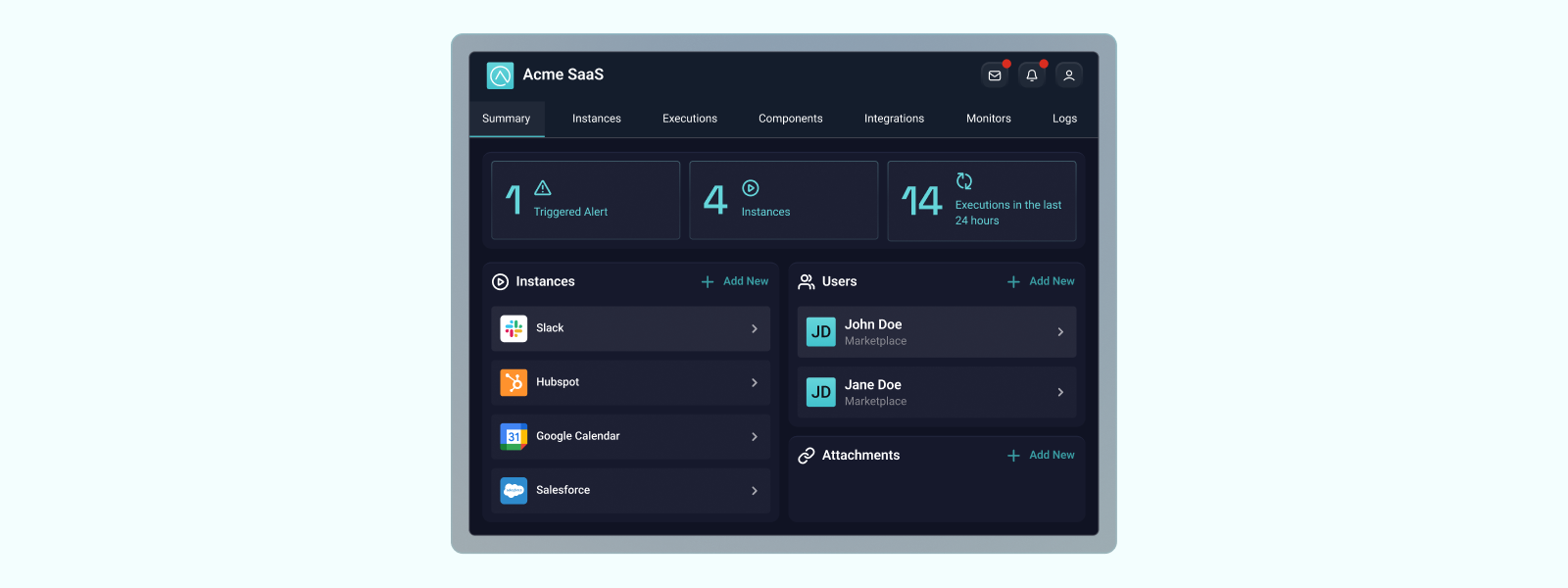Viewport: 1568px width, 588px height.
Task: Click Marketplace under Jane Doe
Action: [x=876, y=402]
